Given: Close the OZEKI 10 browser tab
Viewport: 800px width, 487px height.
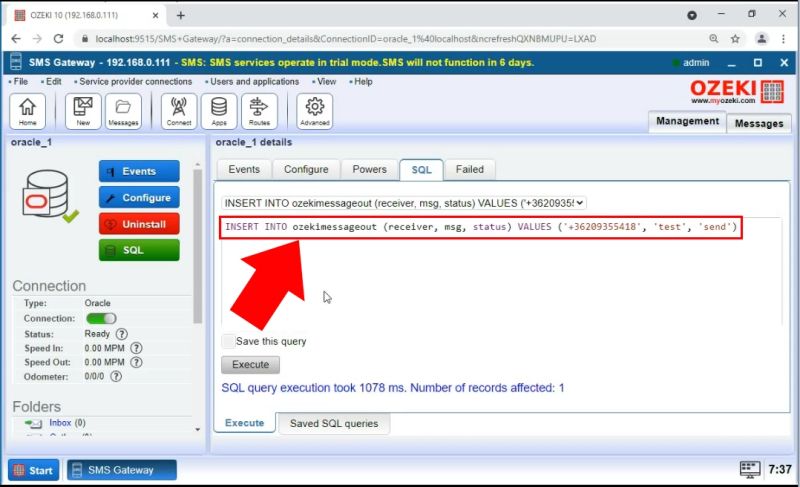Looking at the screenshot, I should pyautogui.click(x=156, y=15).
